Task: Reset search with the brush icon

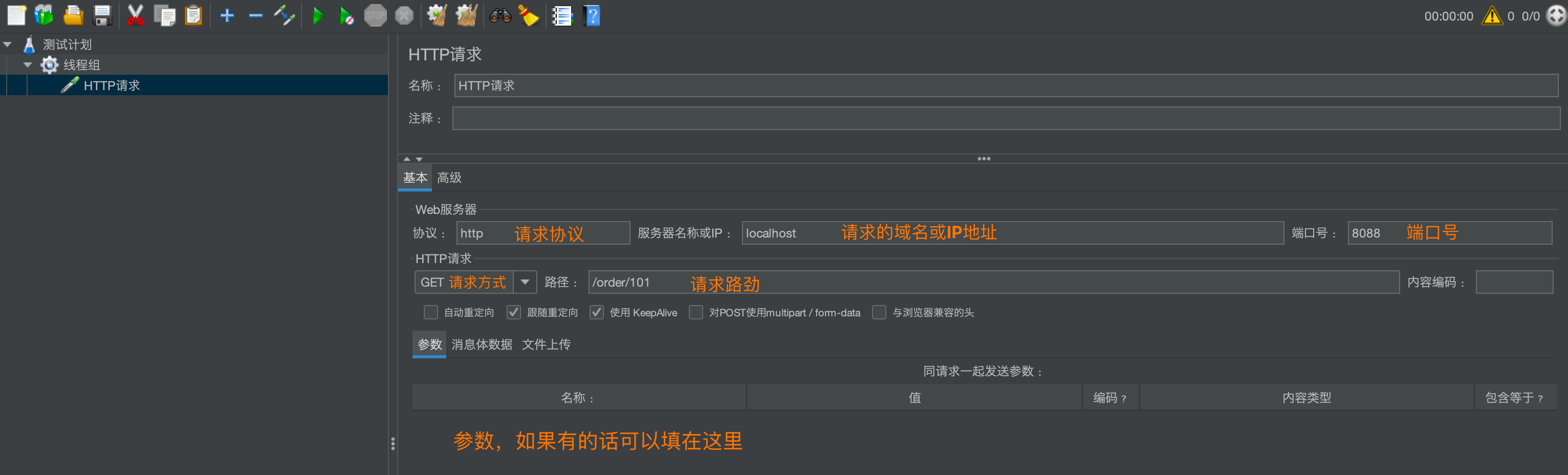Action: pos(529,15)
